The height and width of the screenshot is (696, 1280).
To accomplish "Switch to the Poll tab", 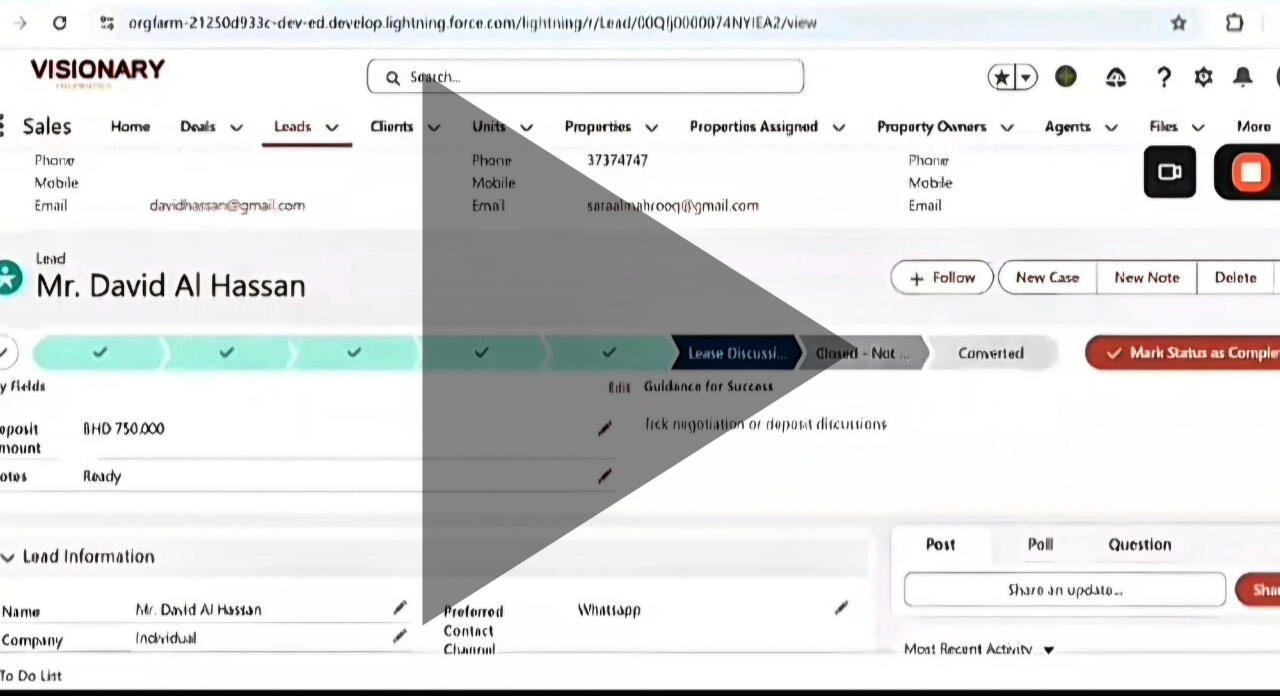I will point(1040,544).
